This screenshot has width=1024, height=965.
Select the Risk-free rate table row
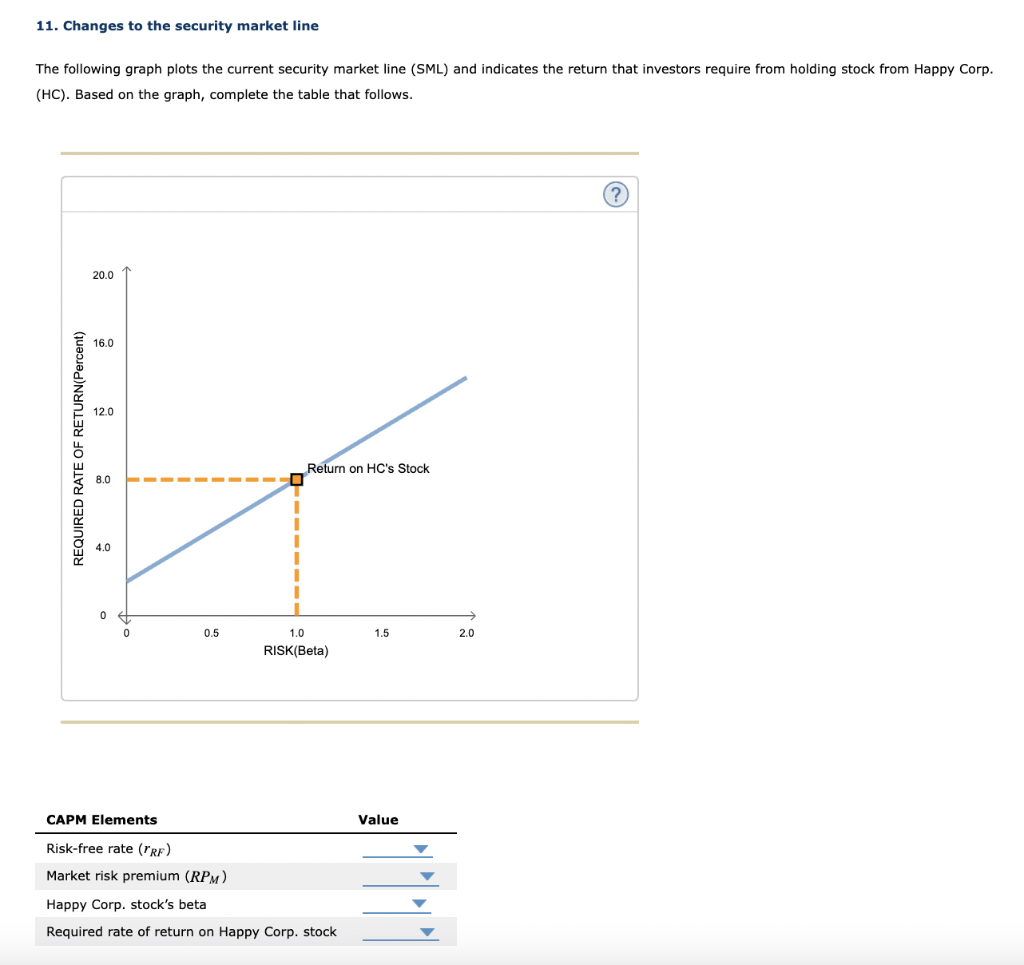click(x=106, y=848)
